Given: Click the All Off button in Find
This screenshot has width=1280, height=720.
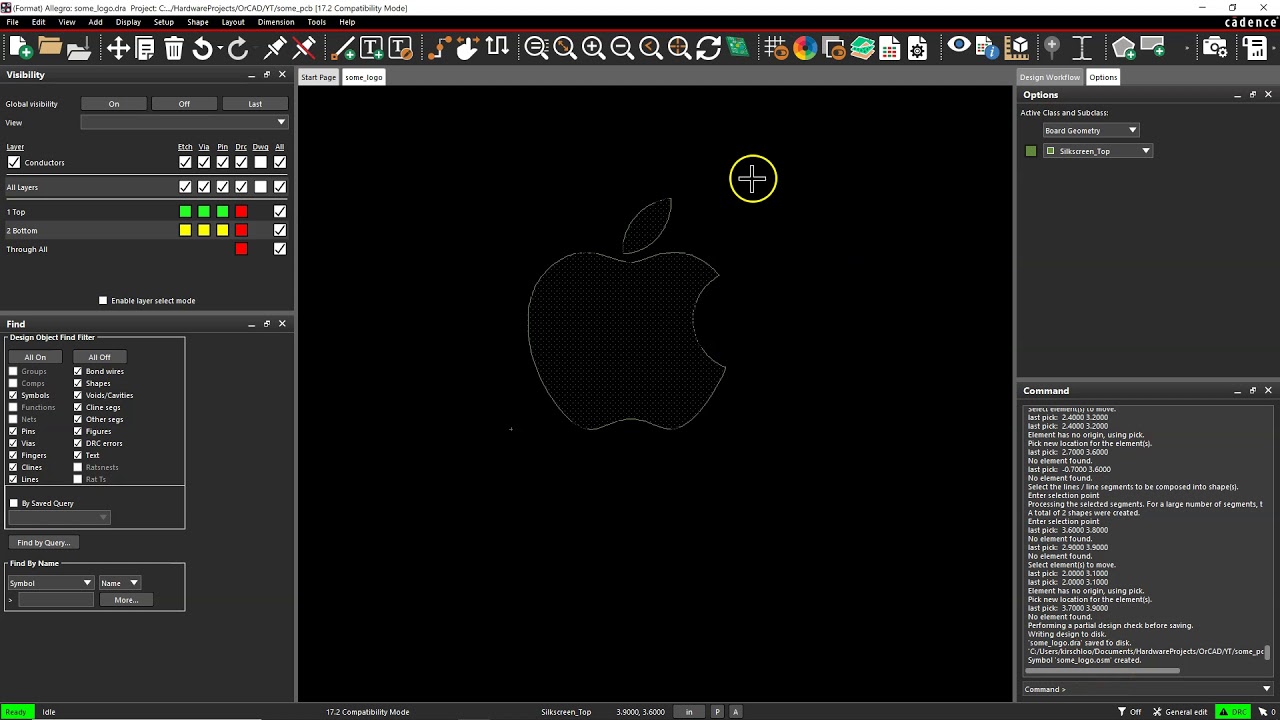Looking at the screenshot, I should pos(99,357).
